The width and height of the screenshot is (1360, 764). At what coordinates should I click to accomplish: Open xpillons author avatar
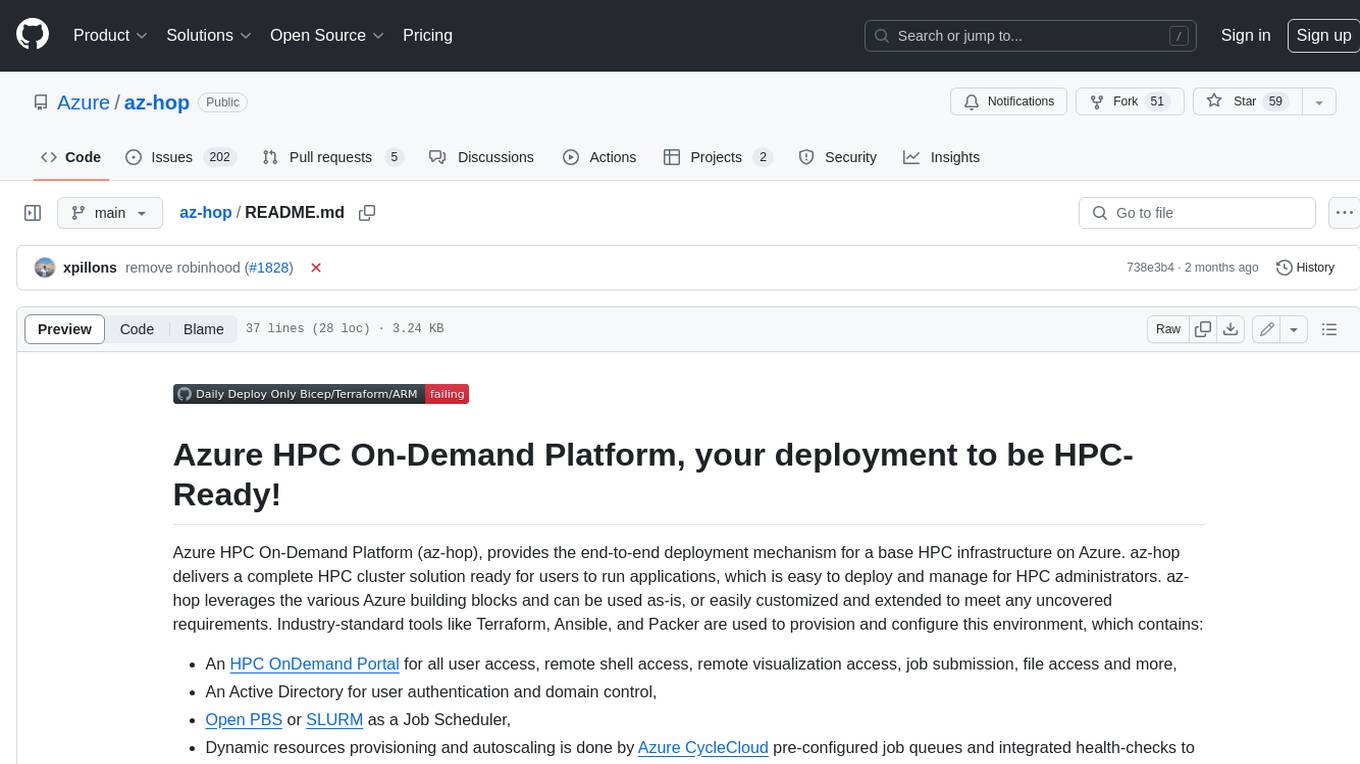pos(44,268)
